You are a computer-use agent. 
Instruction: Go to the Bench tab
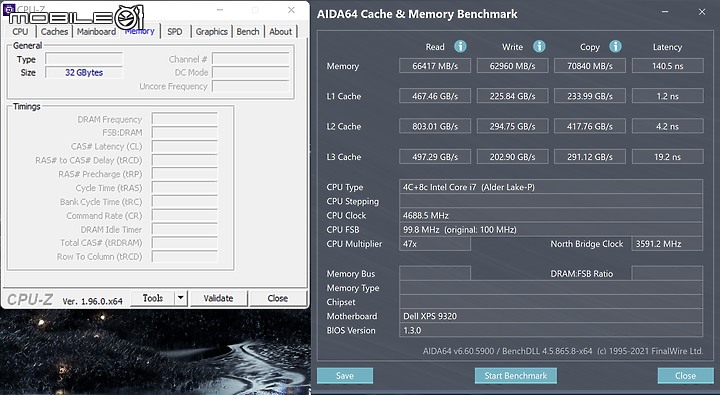tap(248, 32)
